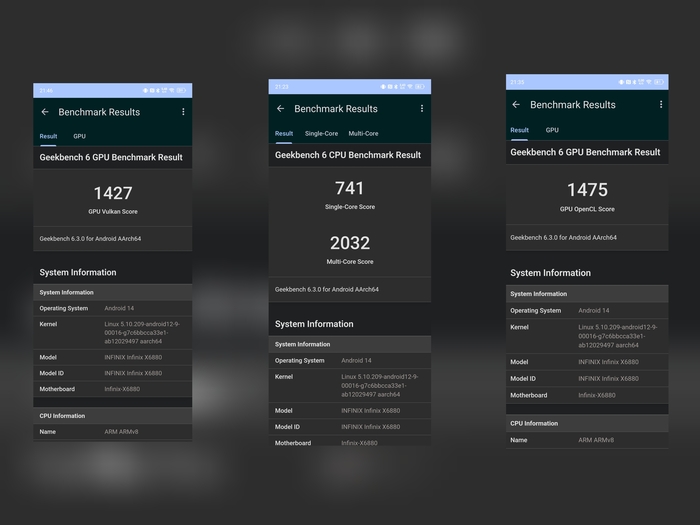Image resolution: width=700 pixels, height=525 pixels.
Task: Click 'ARM ARMv8' name in OpenCL screen
Action: [x=596, y=440]
